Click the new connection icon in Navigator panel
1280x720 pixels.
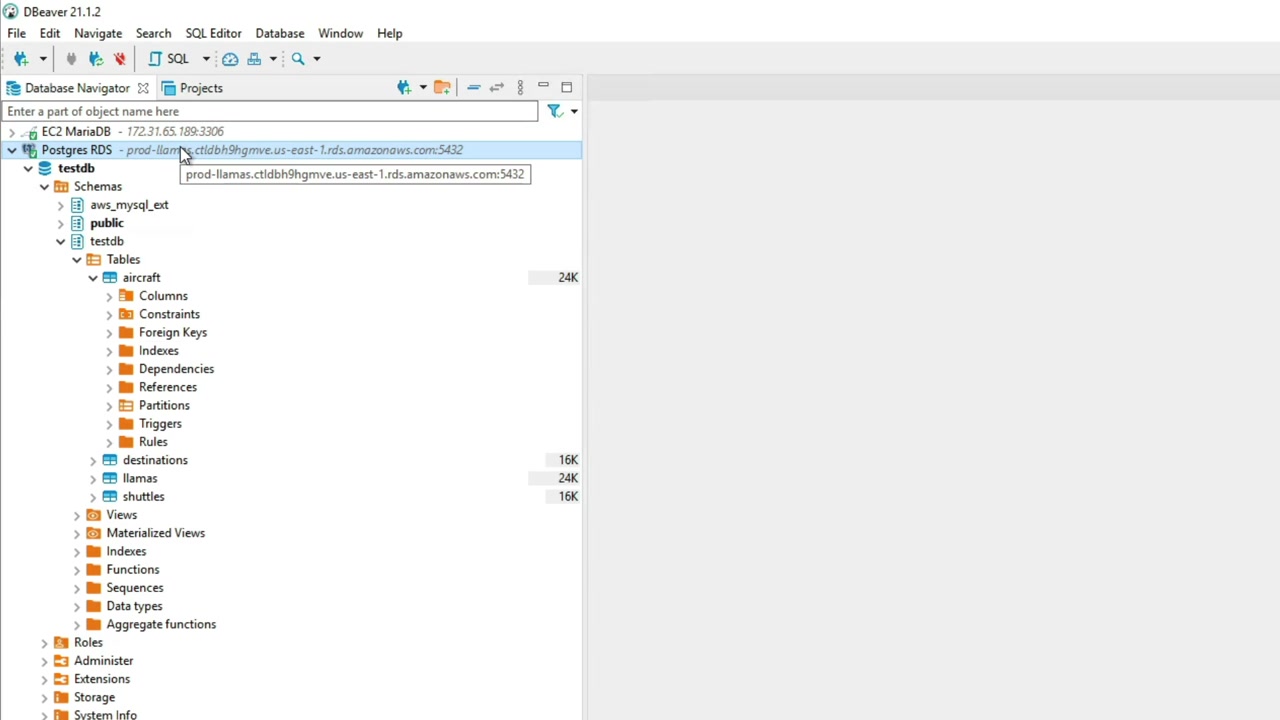click(x=404, y=88)
